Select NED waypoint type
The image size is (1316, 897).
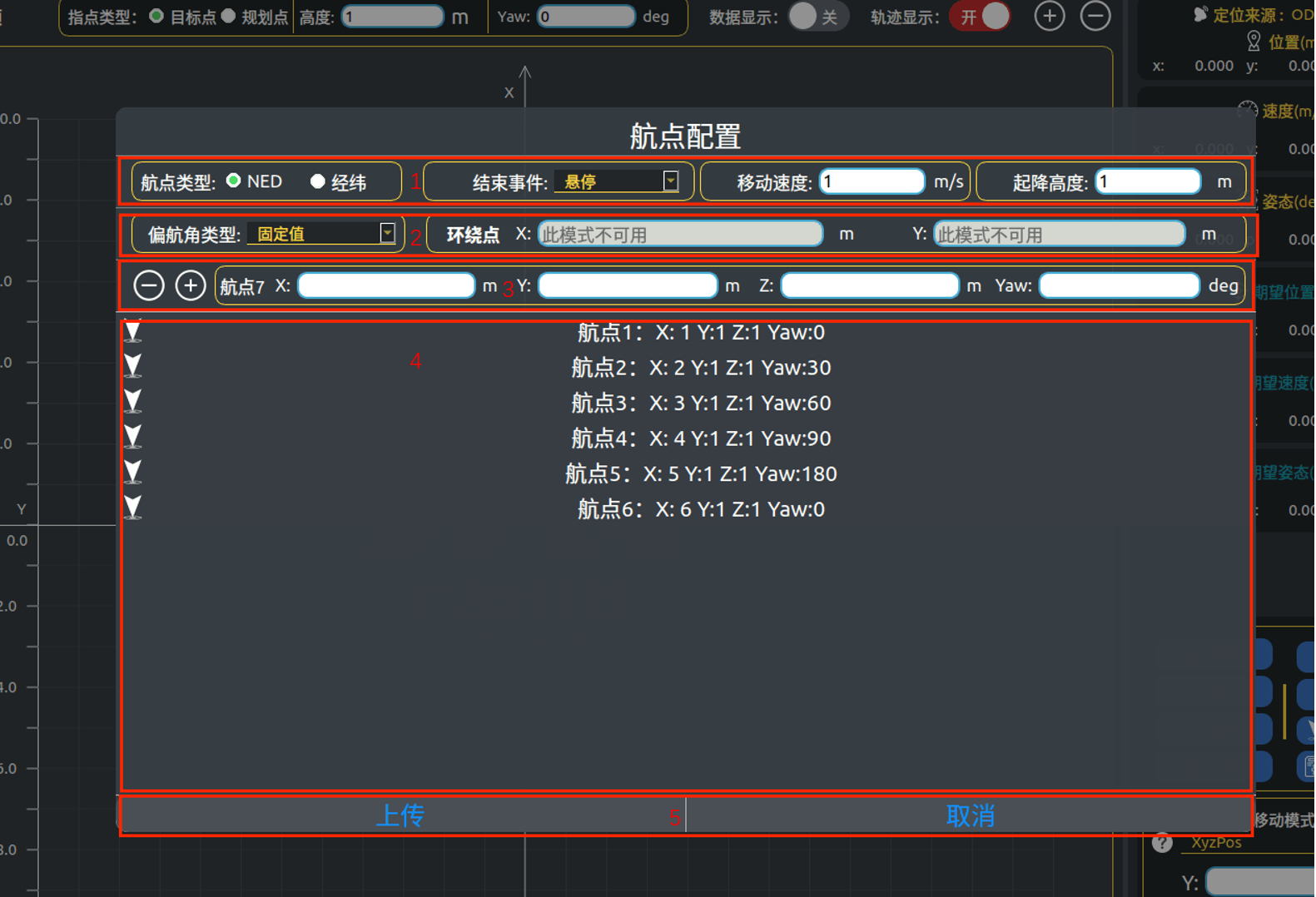[234, 181]
